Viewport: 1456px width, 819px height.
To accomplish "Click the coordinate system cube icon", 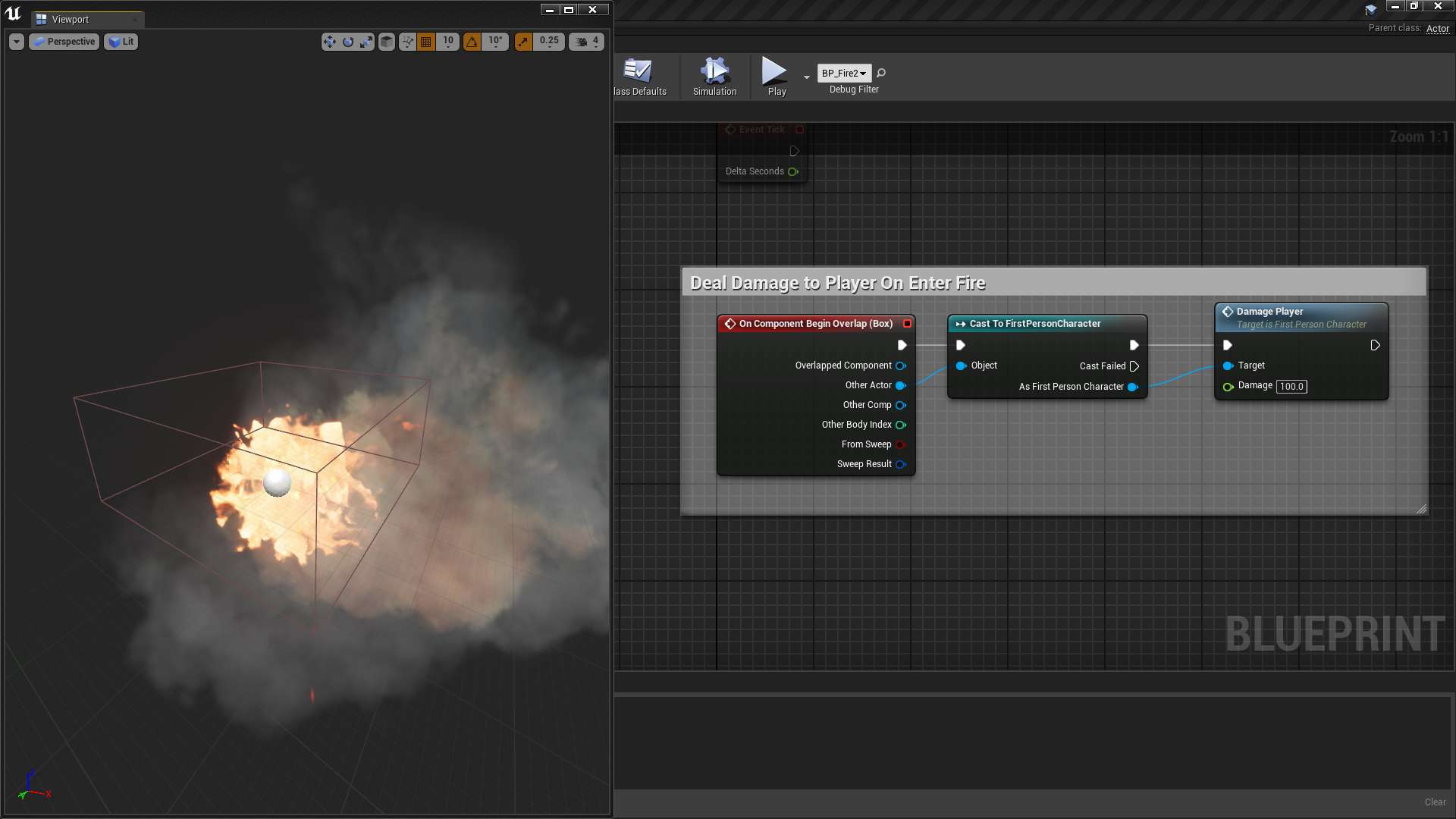I will (x=387, y=42).
